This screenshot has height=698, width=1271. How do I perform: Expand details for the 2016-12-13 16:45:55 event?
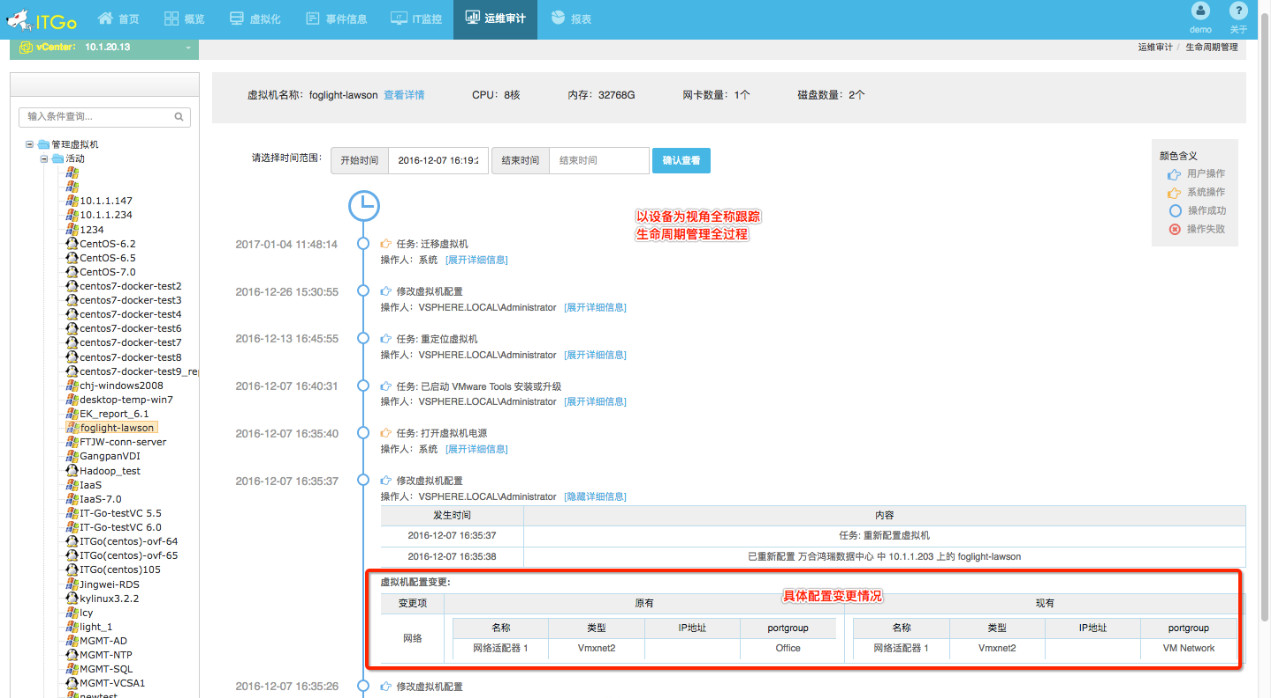pyautogui.click(x=595, y=355)
